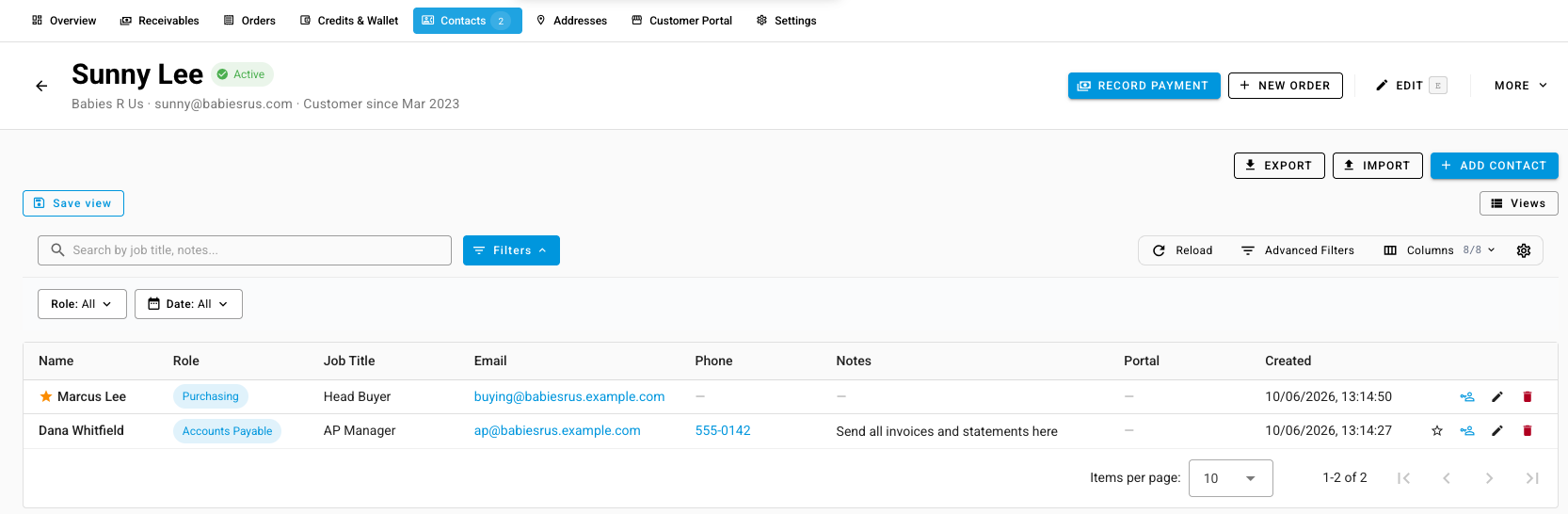This screenshot has width=1568, height=514.
Task: Click the name Dana Whitfield
Action: 81,431
